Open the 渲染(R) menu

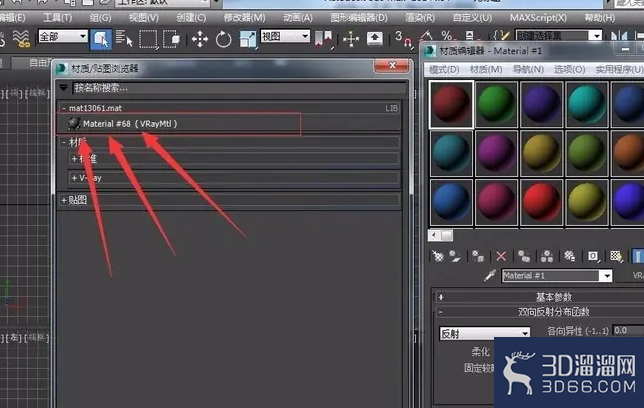tap(420, 18)
